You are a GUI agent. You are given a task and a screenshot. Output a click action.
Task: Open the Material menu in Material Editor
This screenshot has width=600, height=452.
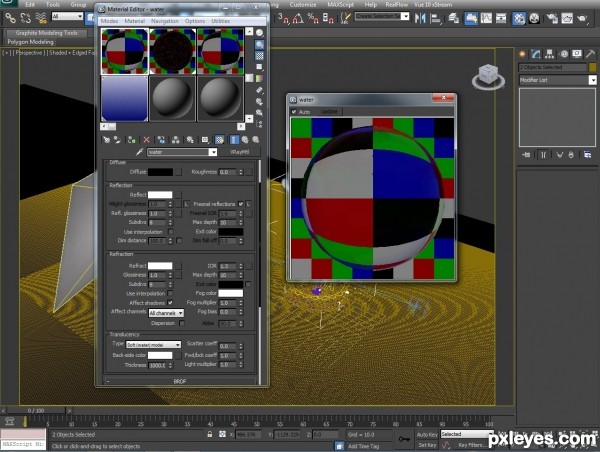tap(135, 21)
